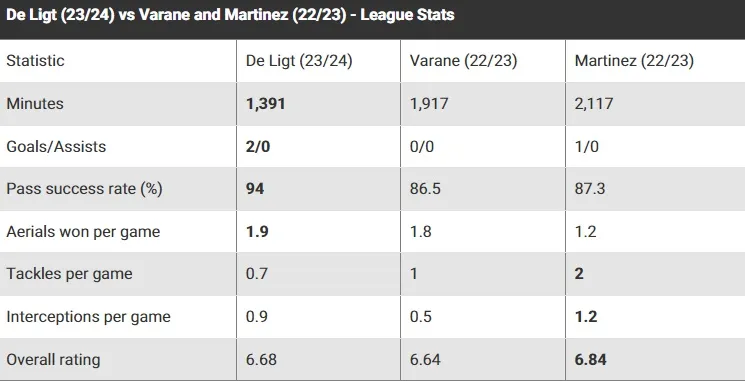Viewport: 745px width, 381px height.
Task: Click Martinez's minutes value 2,117
Action: (x=594, y=104)
